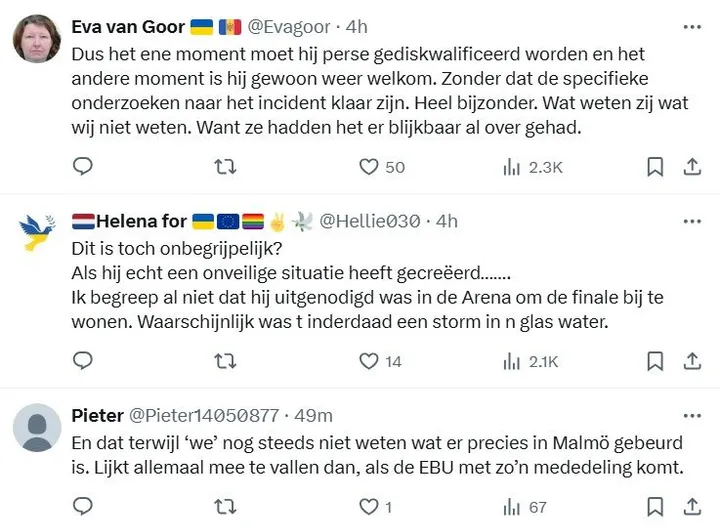Image resolution: width=720 pixels, height=530 pixels.
Task: Open Pieter's tweet 49m timestamp
Action: coord(314,415)
